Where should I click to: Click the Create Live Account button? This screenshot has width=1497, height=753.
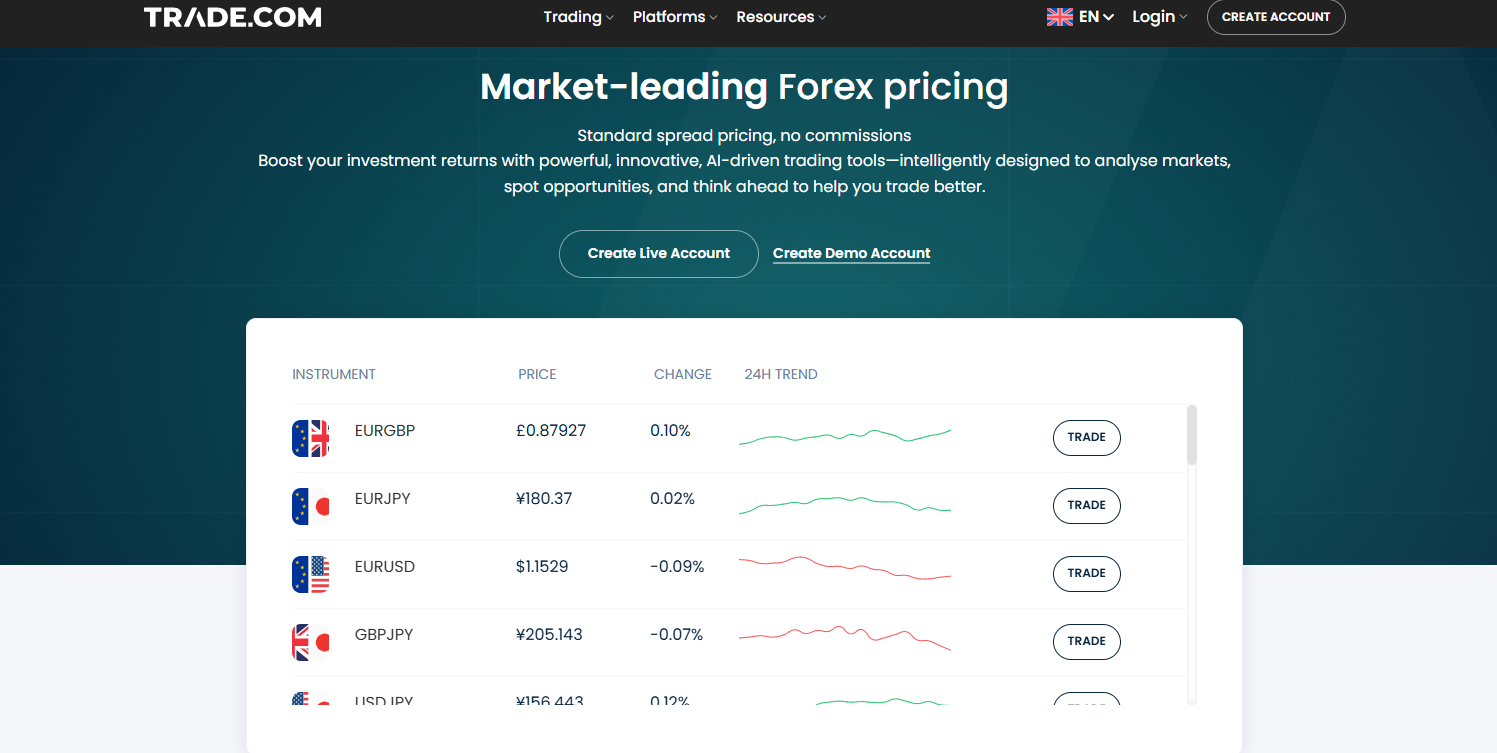[658, 254]
